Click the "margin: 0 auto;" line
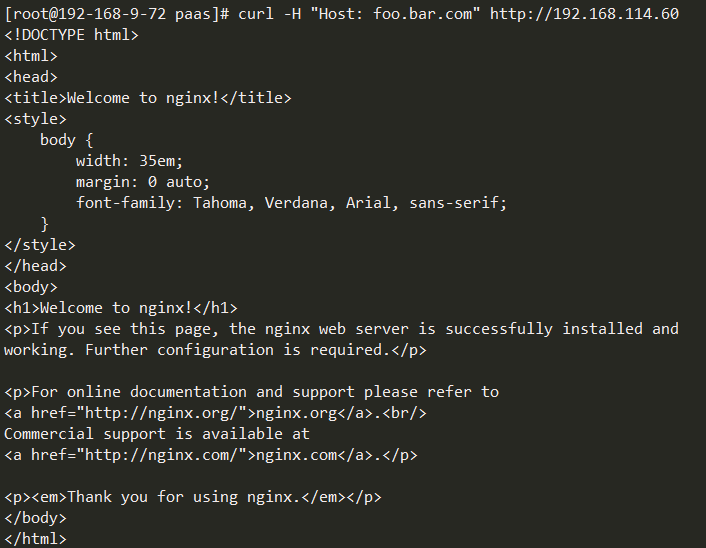This screenshot has width=706, height=548. click(x=143, y=182)
